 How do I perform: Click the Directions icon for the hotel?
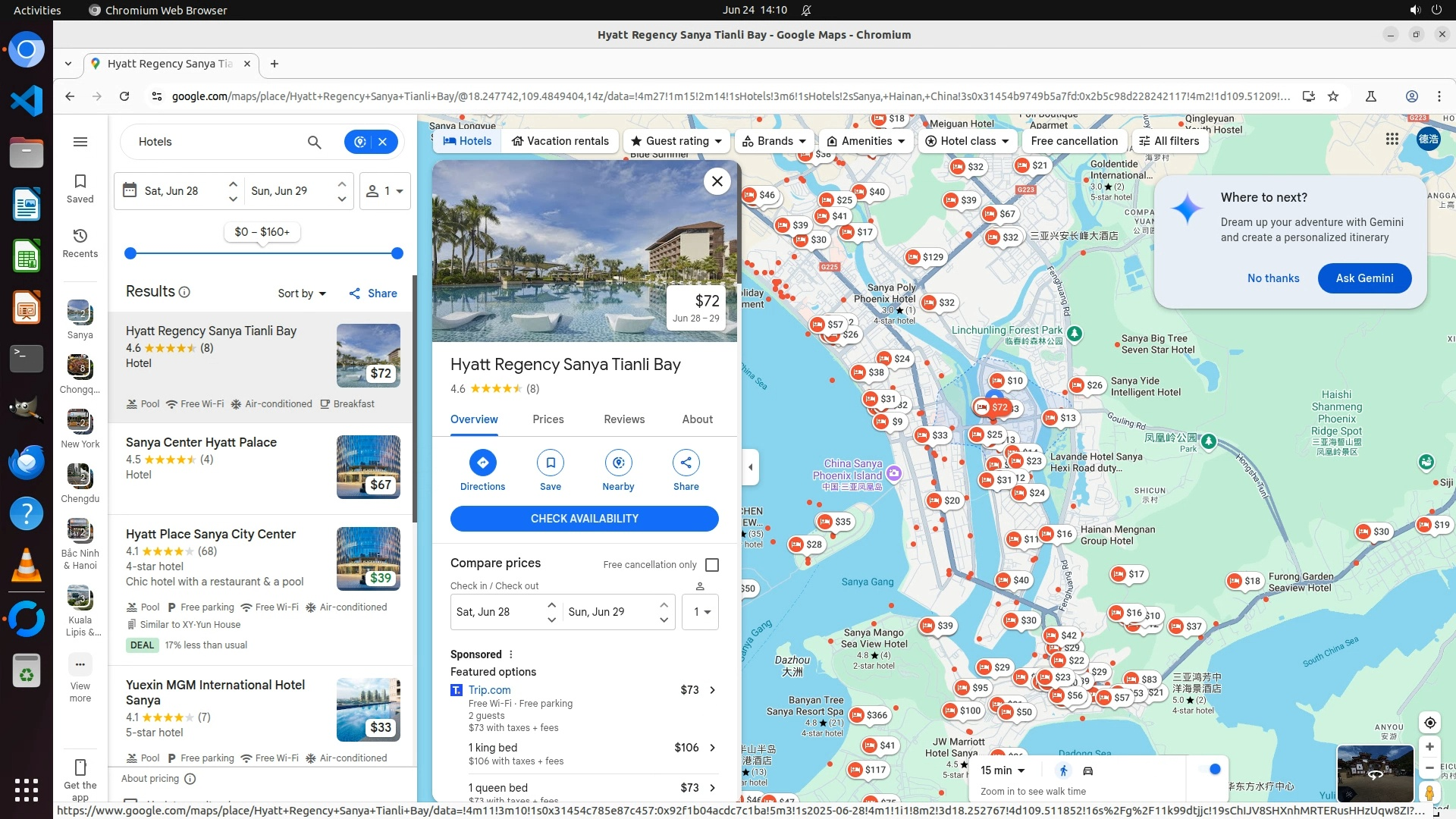482,463
